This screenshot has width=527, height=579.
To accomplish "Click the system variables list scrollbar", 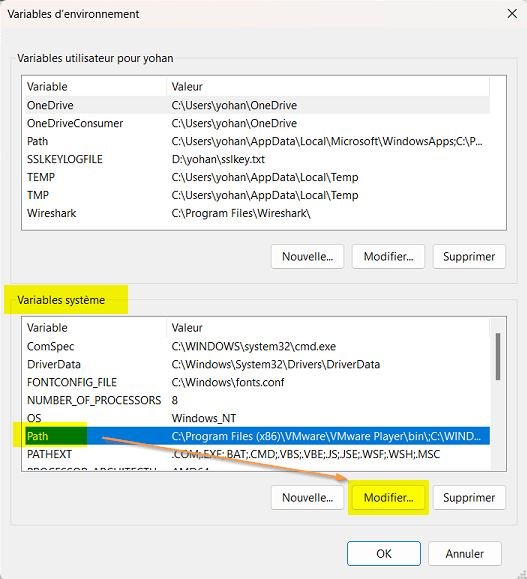I will (498, 357).
